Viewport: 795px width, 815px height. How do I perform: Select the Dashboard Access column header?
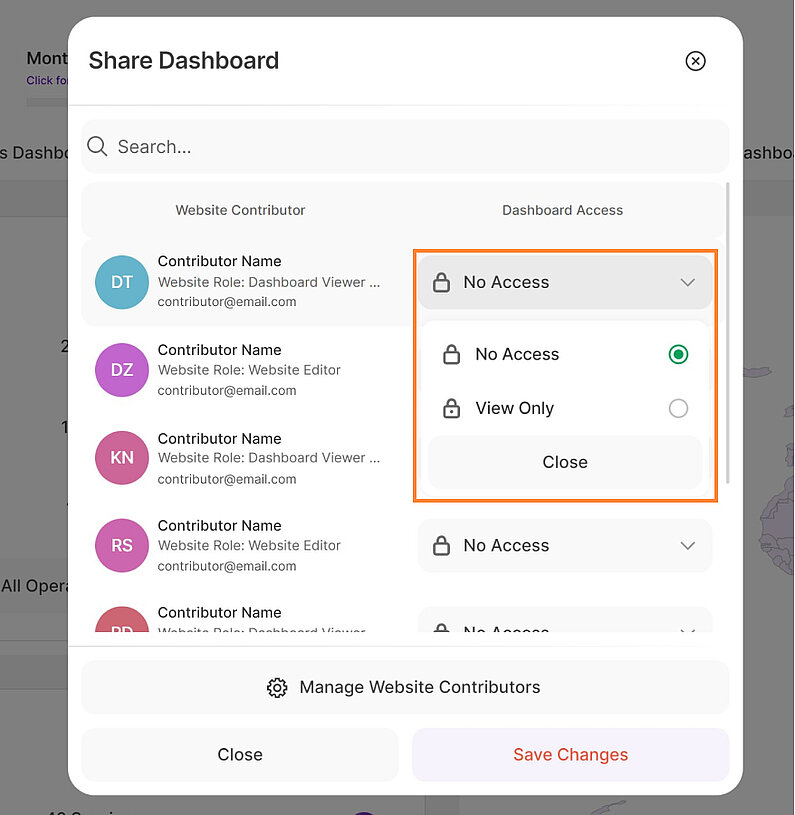[x=562, y=210]
